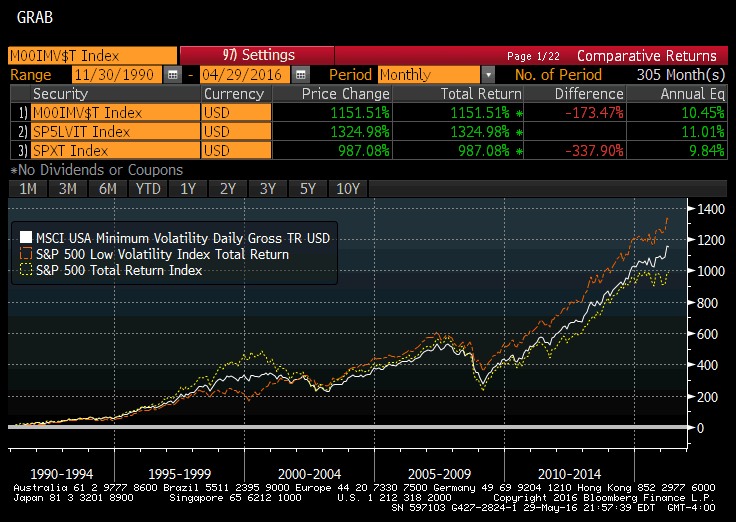This screenshot has height=522, width=736.
Task: Click annual equivalent value 9.84%
Action: (707, 151)
